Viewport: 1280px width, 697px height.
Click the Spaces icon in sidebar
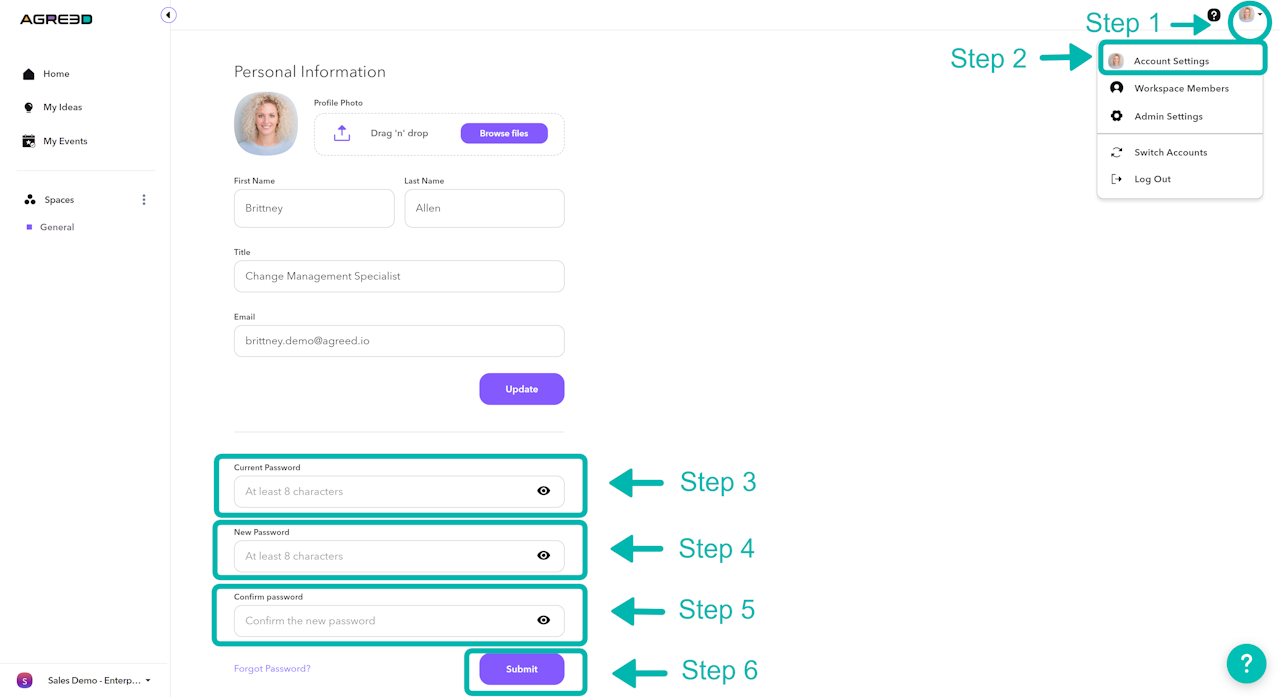(30, 200)
